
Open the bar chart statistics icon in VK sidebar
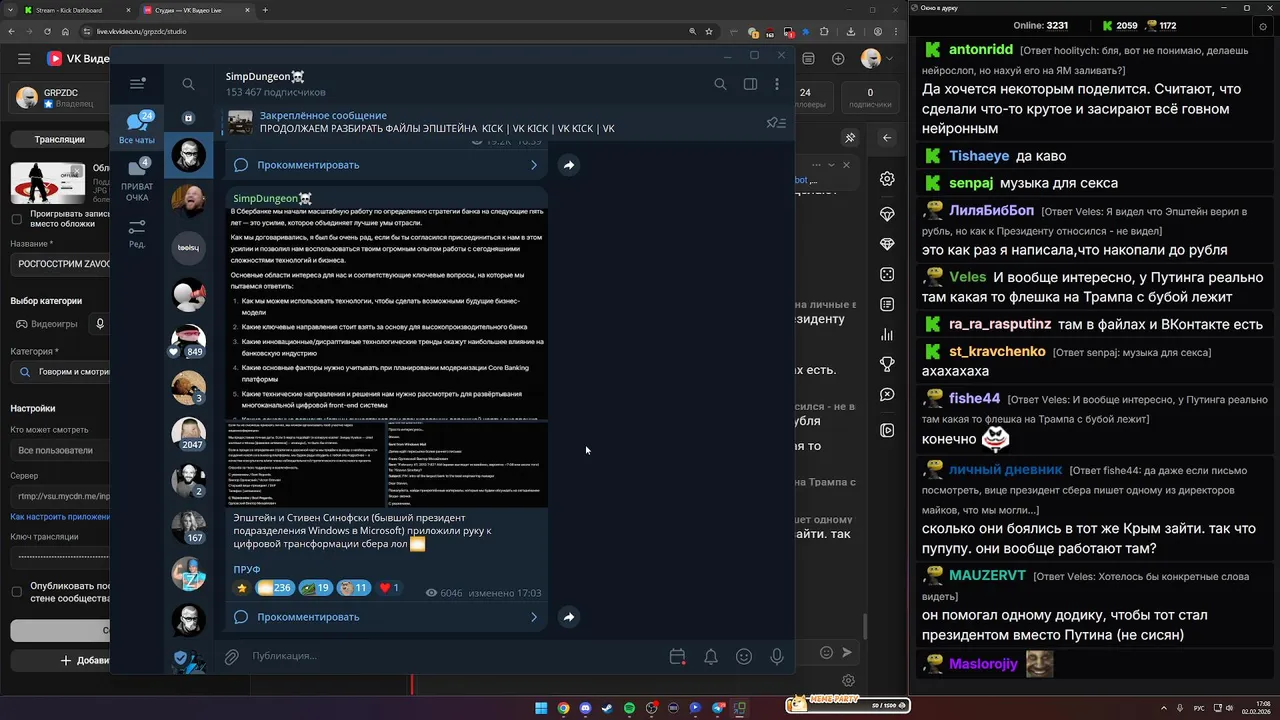(887, 335)
